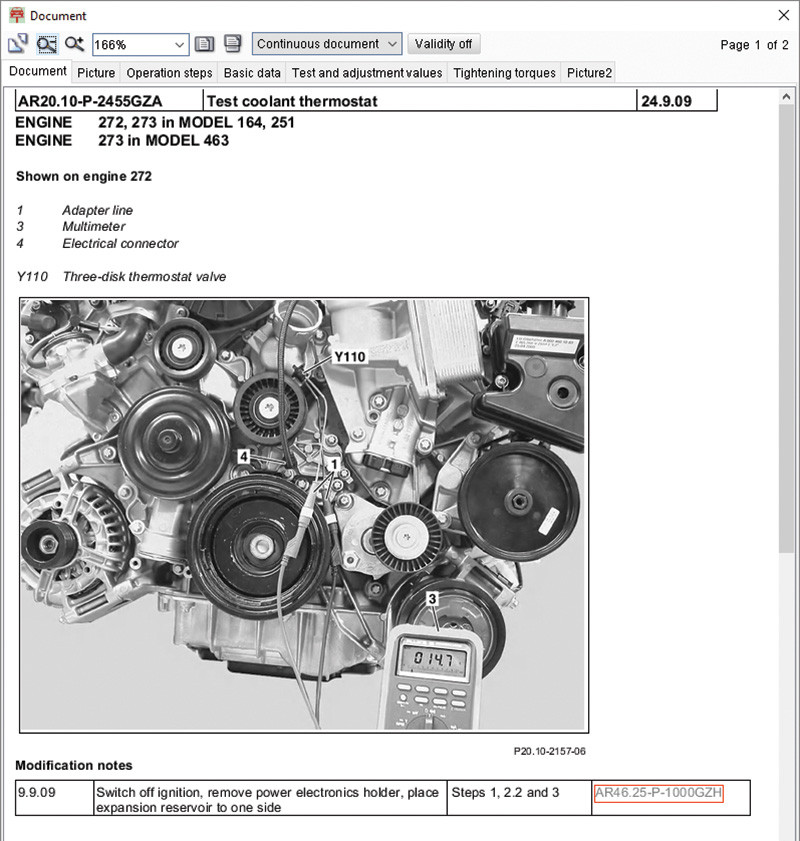Click the zoom in magnifier icon
The width and height of the screenshot is (800, 841).
(74, 44)
